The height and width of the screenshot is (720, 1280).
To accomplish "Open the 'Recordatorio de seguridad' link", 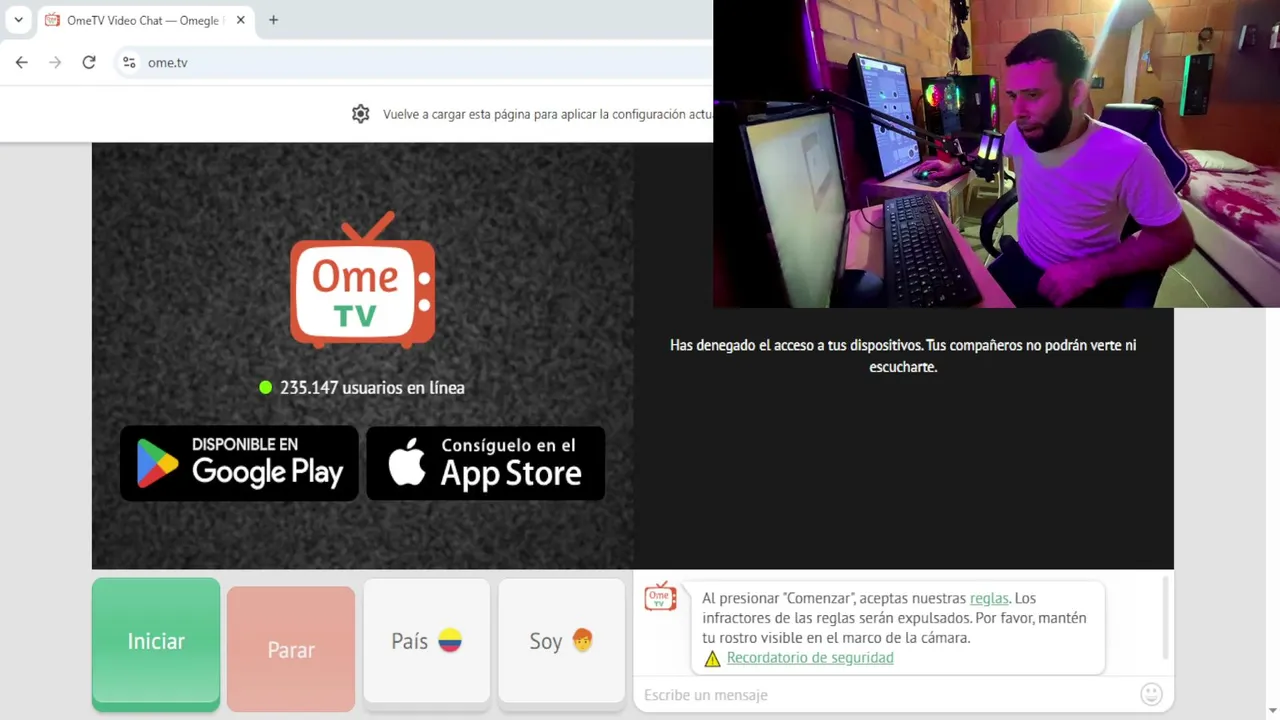I will pyautogui.click(x=810, y=657).
